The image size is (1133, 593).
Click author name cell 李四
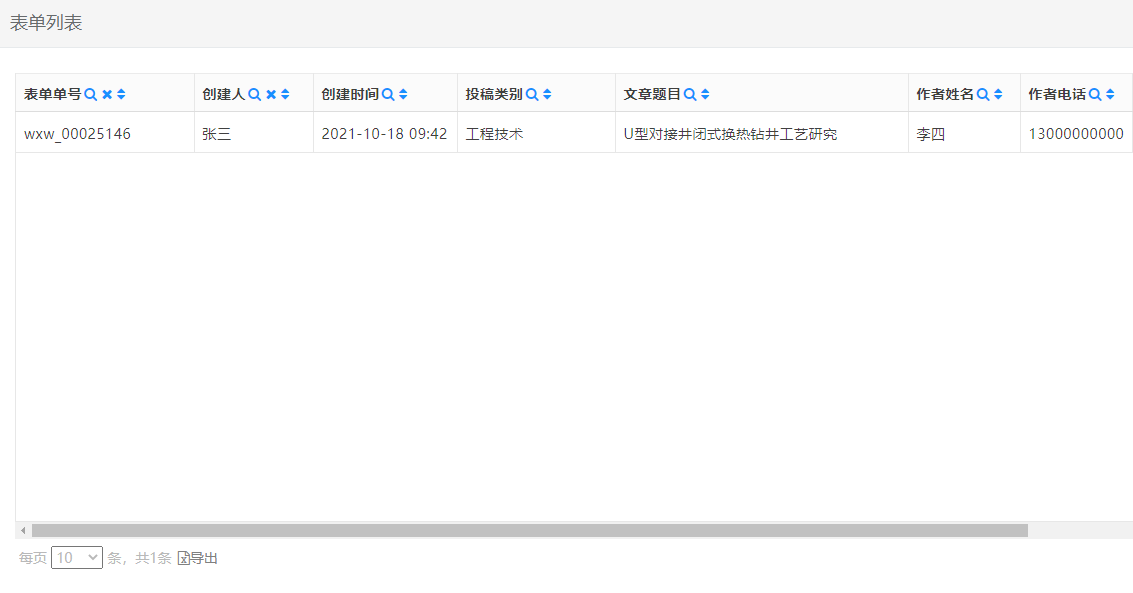(931, 134)
